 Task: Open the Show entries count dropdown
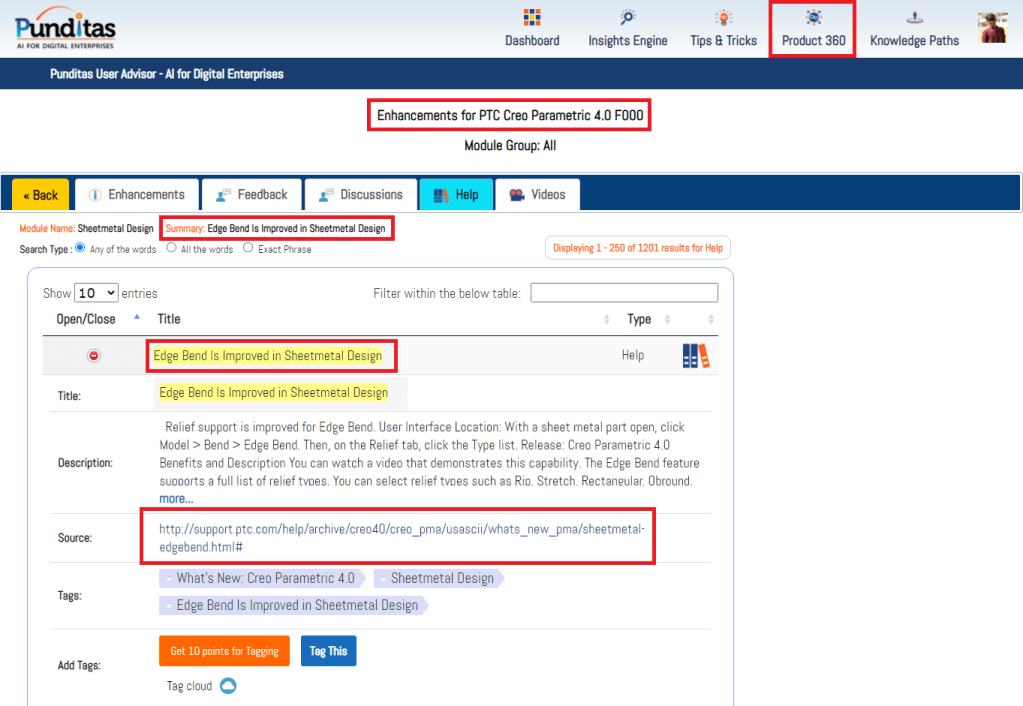tap(97, 293)
